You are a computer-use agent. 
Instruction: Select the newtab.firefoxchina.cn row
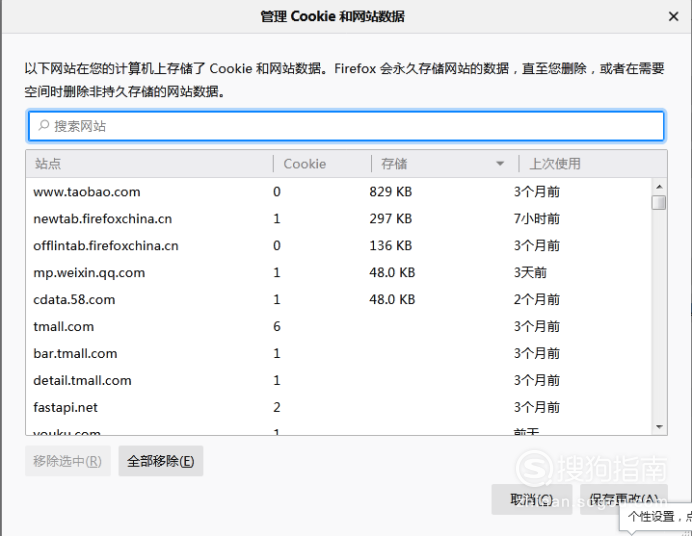click(x=338, y=219)
